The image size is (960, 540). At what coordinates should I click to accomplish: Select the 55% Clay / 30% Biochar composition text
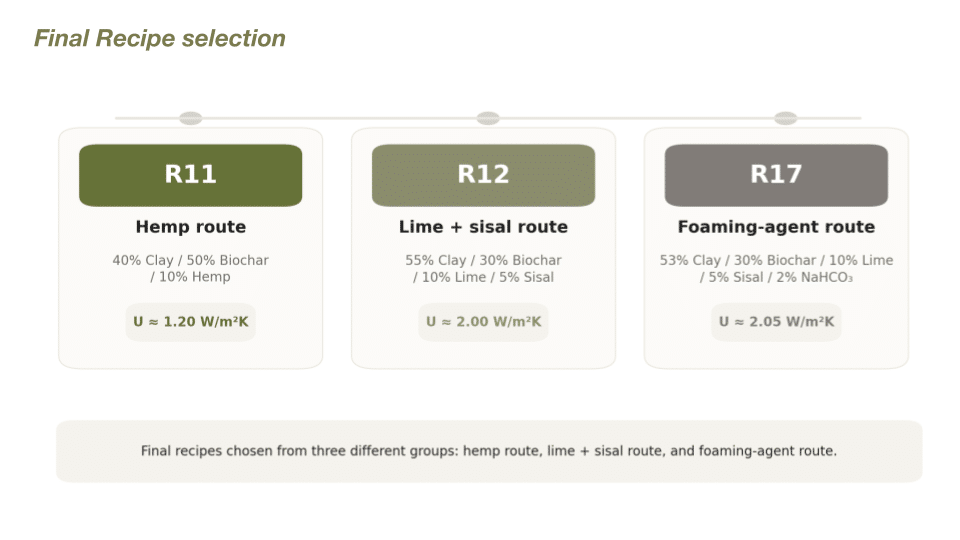[x=483, y=260]
